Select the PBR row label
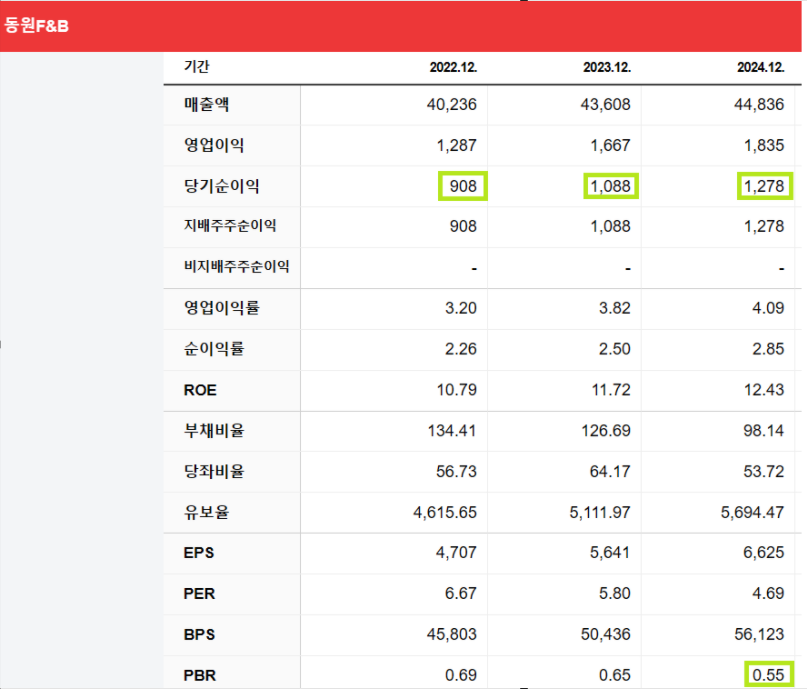This screenshot has height=689, width=807. pyautogui.click(x=200, y=675)
